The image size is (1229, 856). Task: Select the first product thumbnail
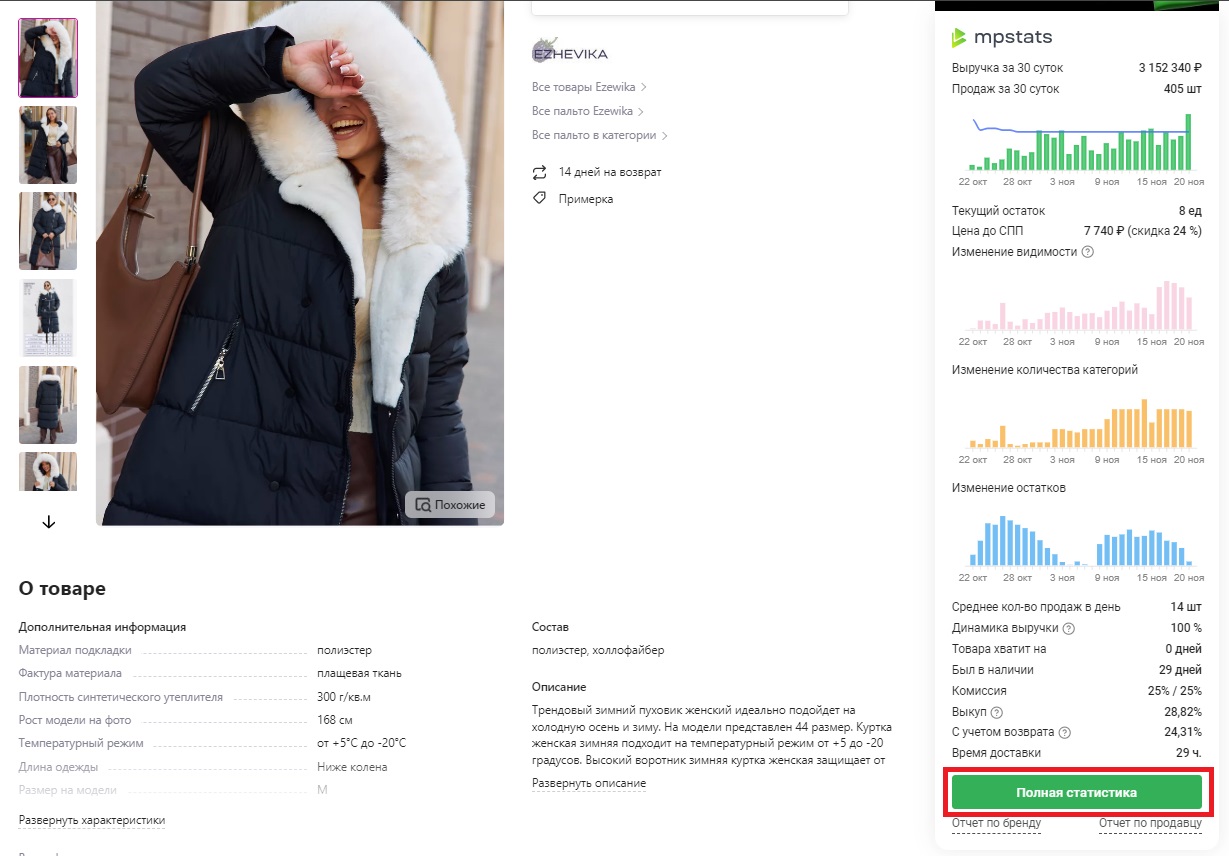pyautogui.click(x=48, y=58)
